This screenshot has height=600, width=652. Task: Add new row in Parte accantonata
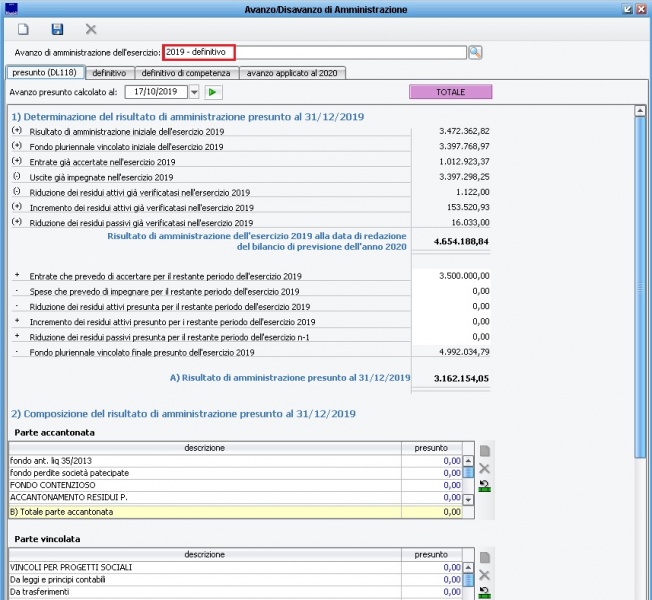coord(486,451)
